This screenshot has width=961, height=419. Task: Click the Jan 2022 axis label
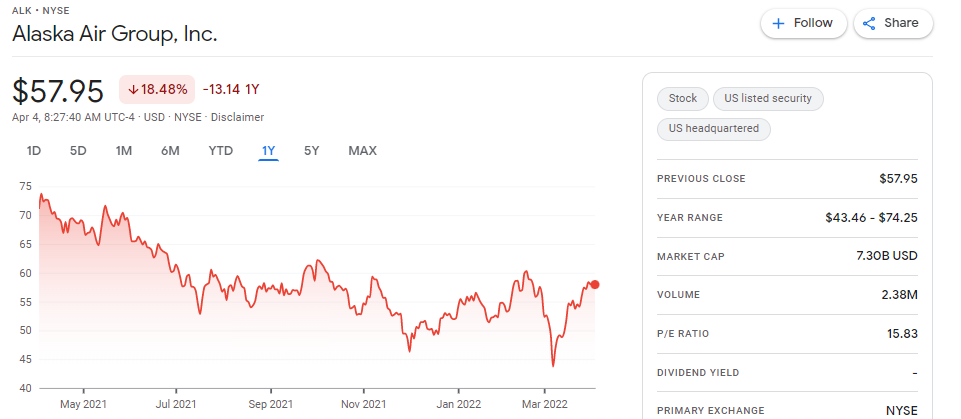[458, 404]
